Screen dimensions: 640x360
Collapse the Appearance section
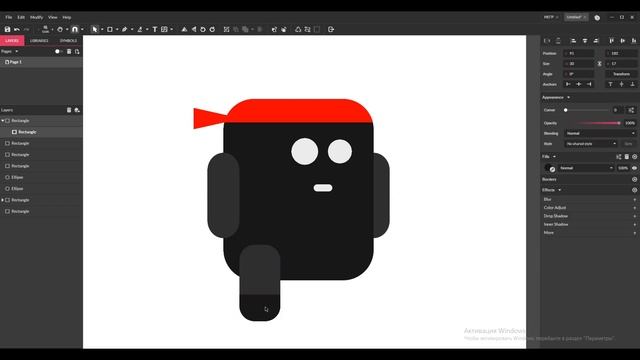(x=568, y=98)
